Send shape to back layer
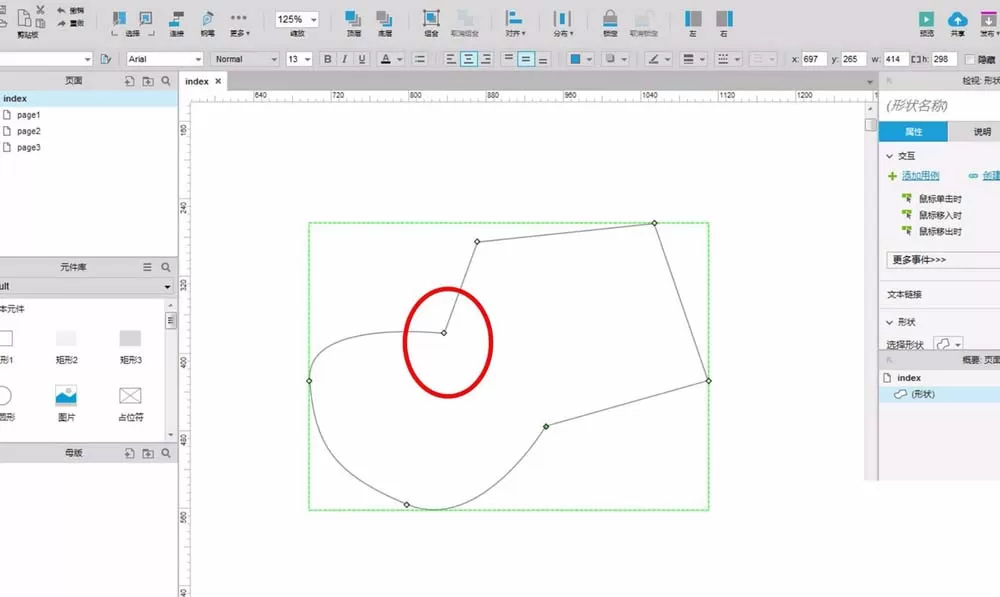1000x597 pixels. pyautogui.click(x=385, y=23)
